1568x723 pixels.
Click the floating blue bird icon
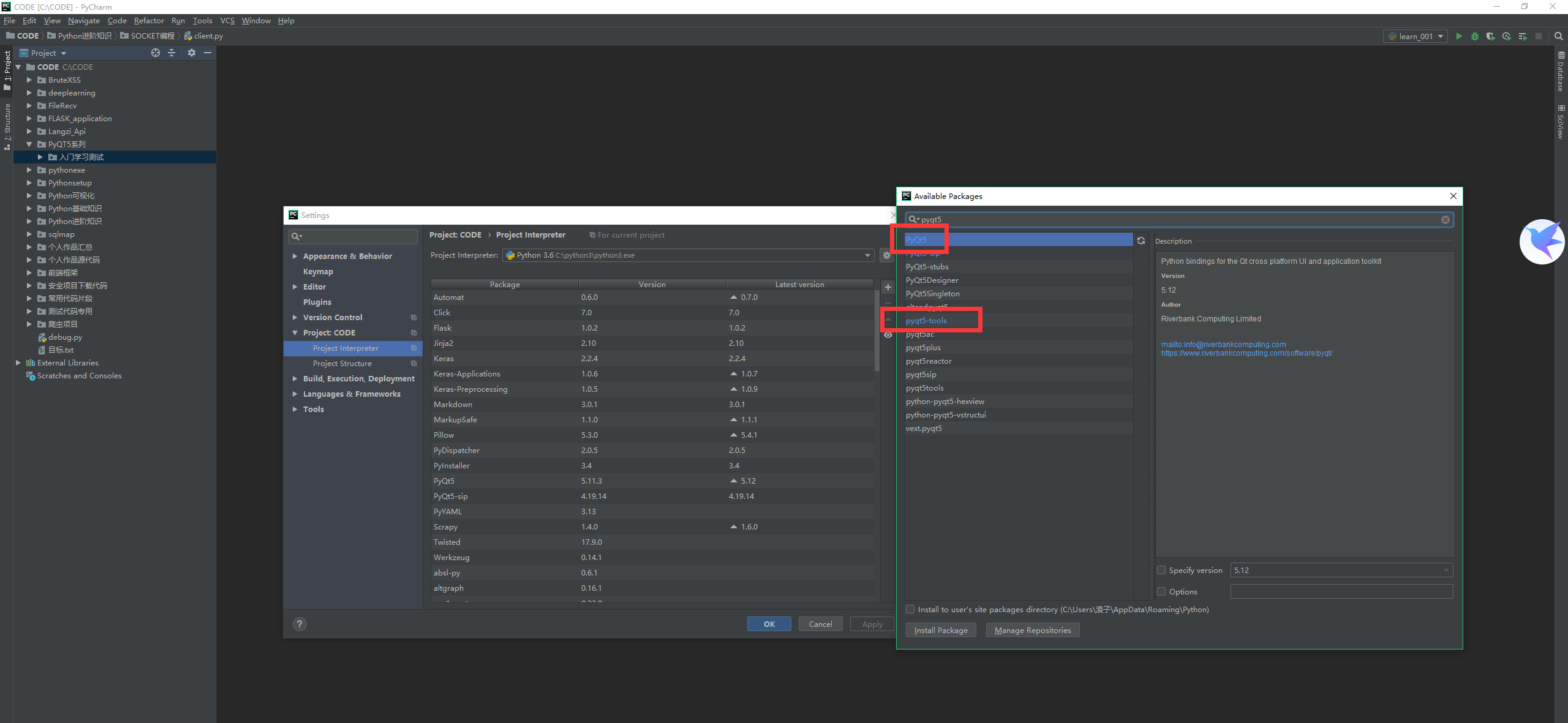coord(1542,241)
